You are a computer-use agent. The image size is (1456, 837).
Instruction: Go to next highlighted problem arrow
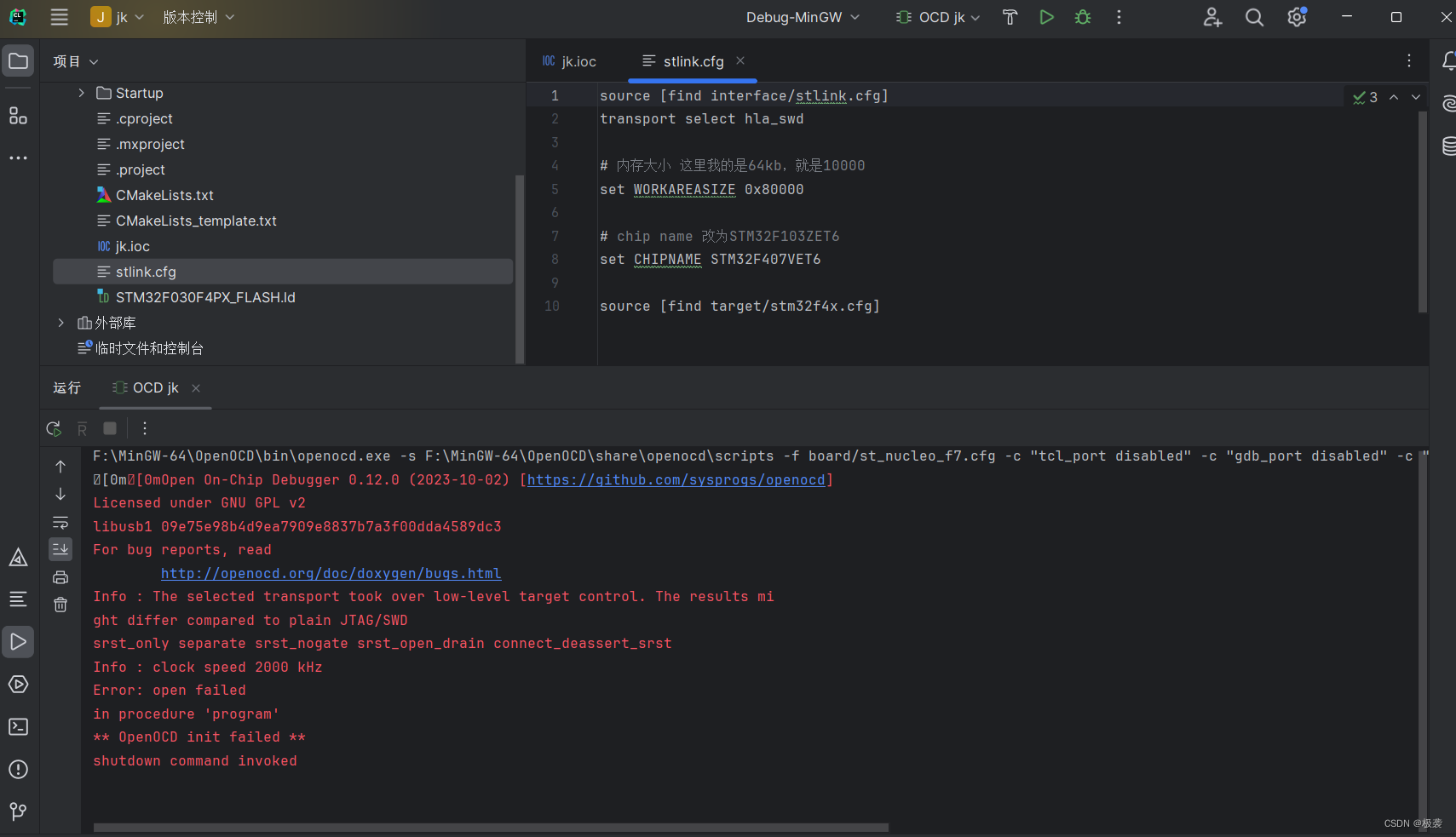(1416, 97)
